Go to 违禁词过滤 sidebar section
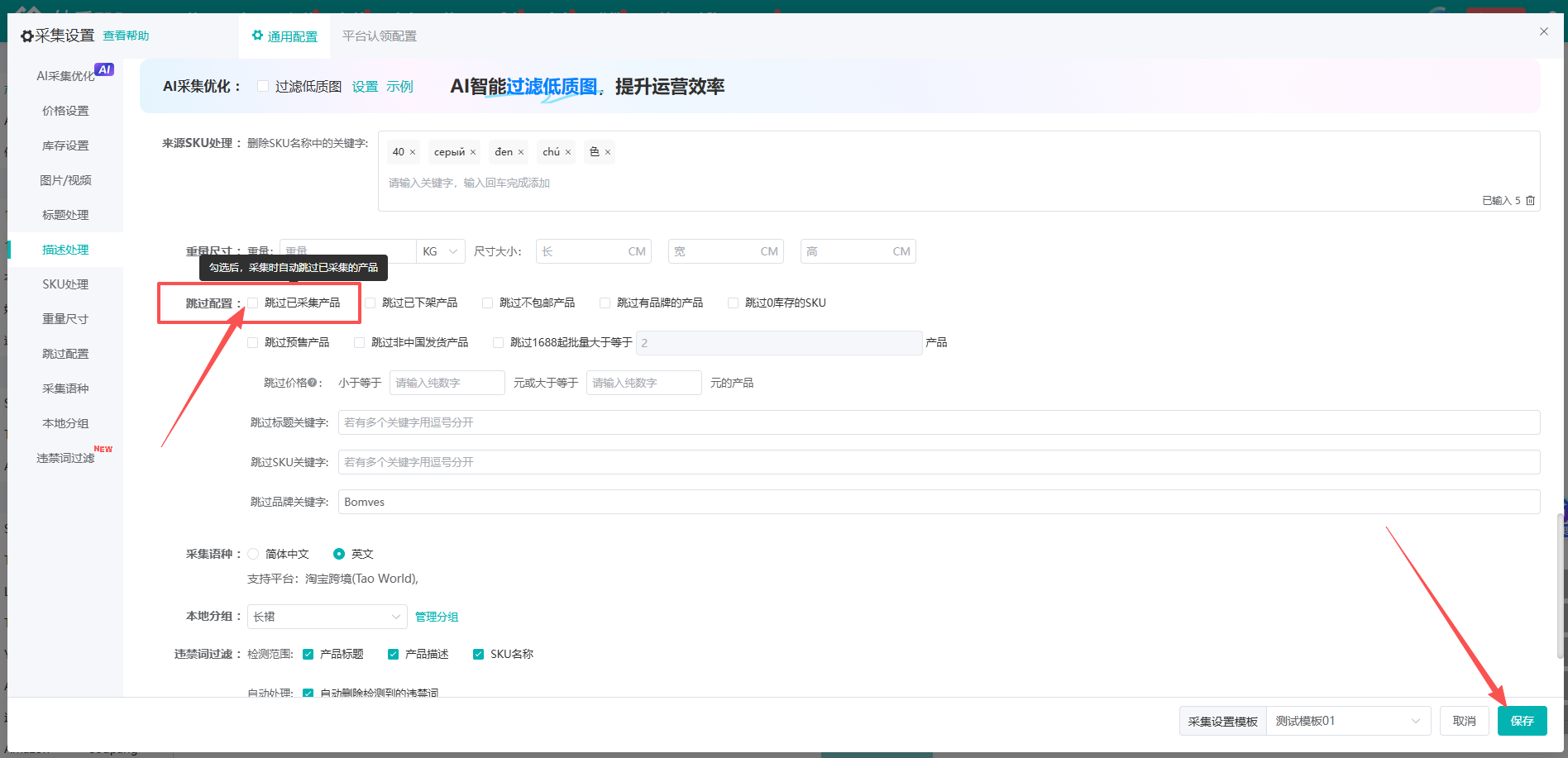Image resolution: width=1568 pixels, height=758 pixels. tap(66, 458)
